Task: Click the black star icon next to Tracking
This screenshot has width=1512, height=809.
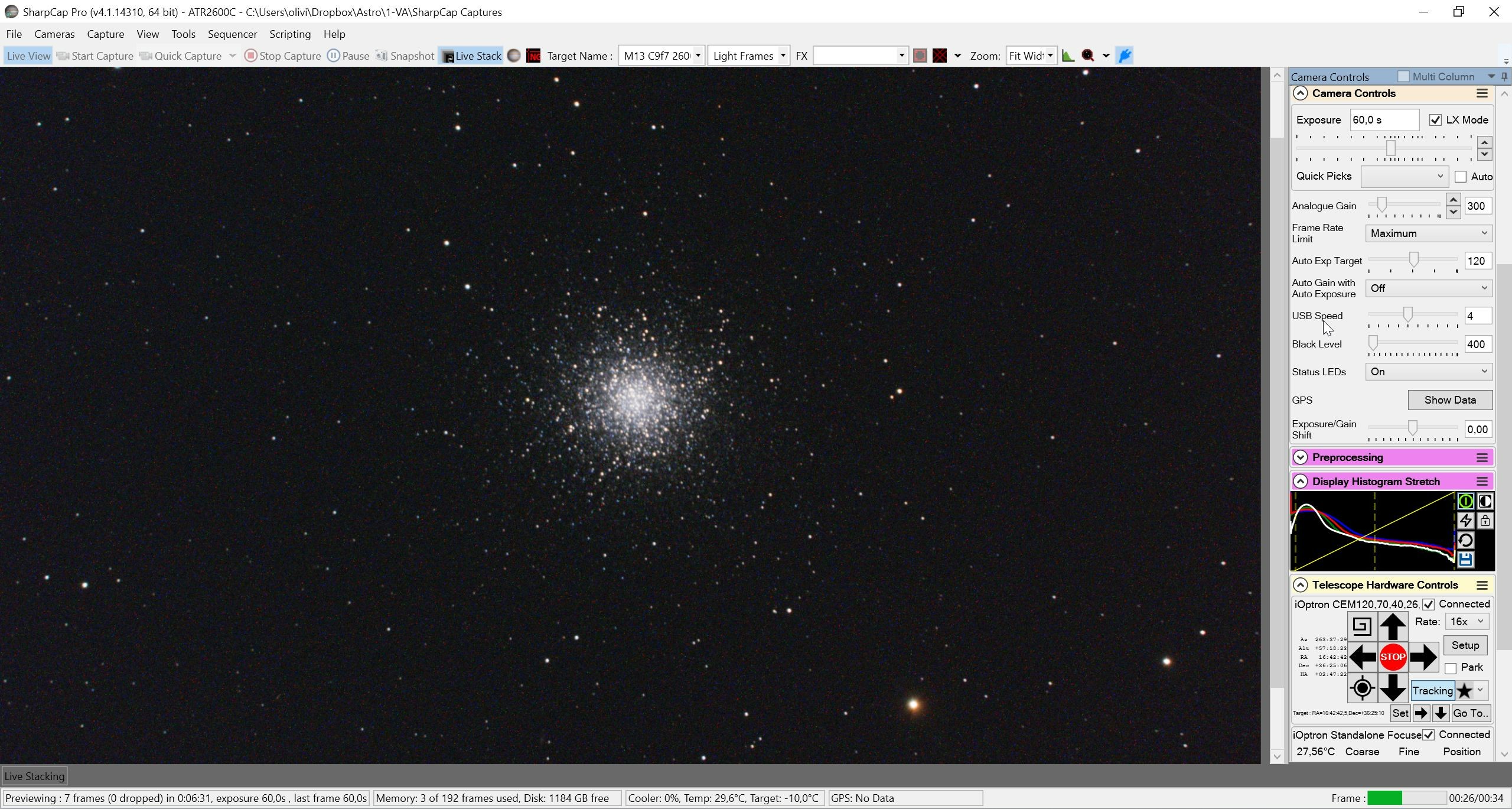Action: 1464,691
